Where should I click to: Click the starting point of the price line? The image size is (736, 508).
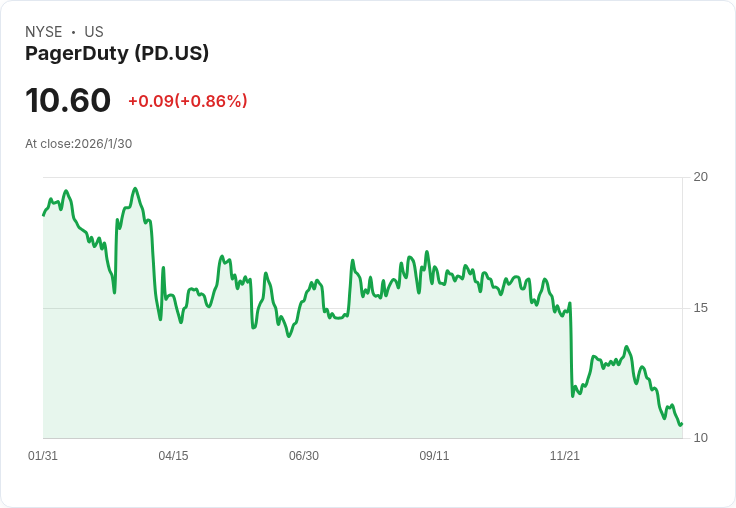coord(44,215)
